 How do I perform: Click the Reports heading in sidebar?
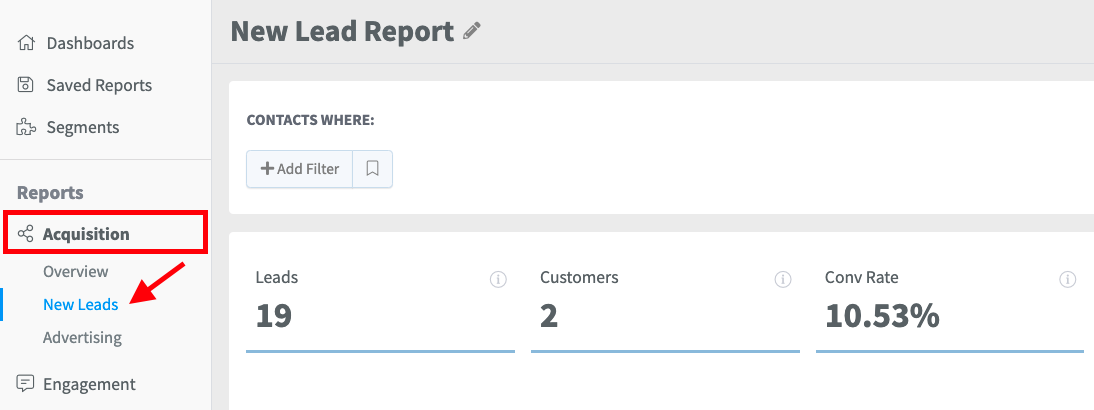[x=50, y=192]
